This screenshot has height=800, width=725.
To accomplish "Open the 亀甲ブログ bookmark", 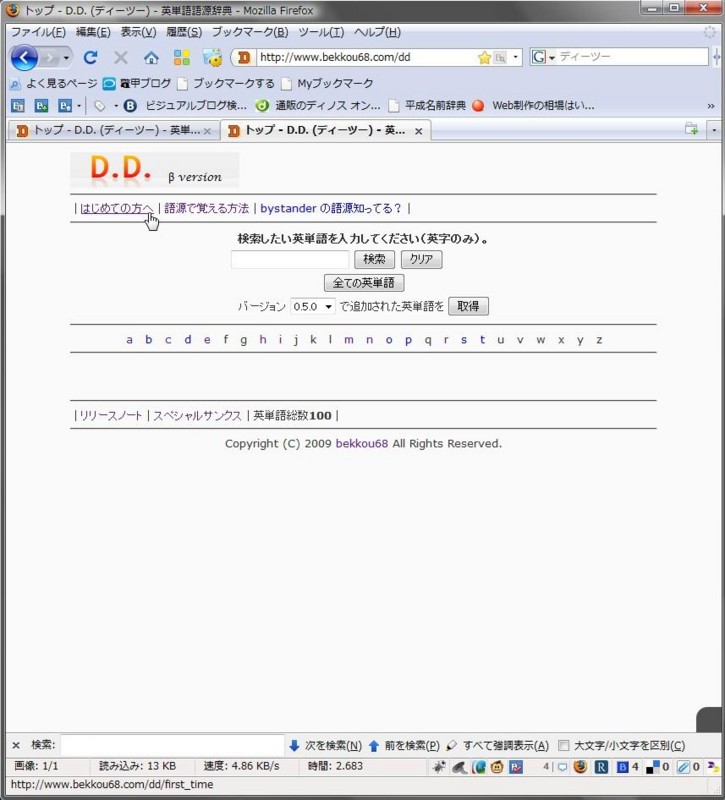I will point(137,83).
